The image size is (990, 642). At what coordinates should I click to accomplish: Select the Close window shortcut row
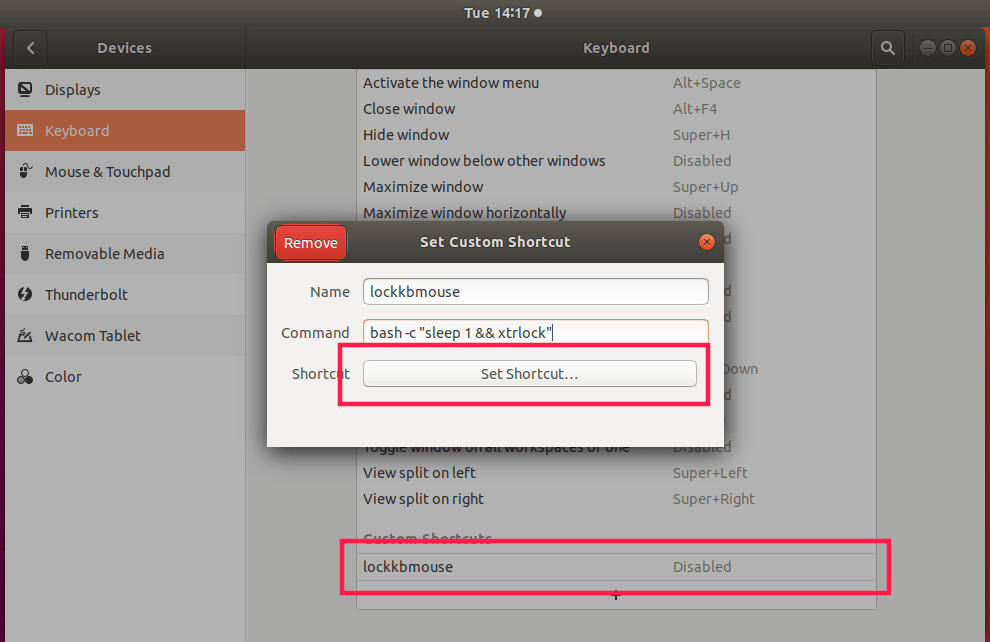pos(616,109)
